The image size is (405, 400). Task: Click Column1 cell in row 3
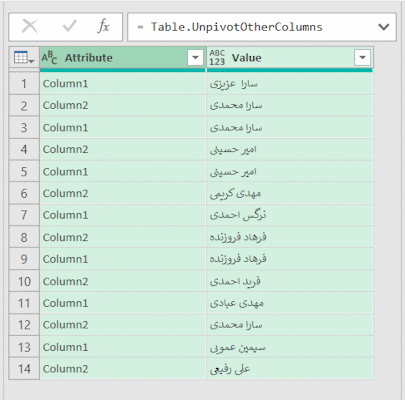122,127
